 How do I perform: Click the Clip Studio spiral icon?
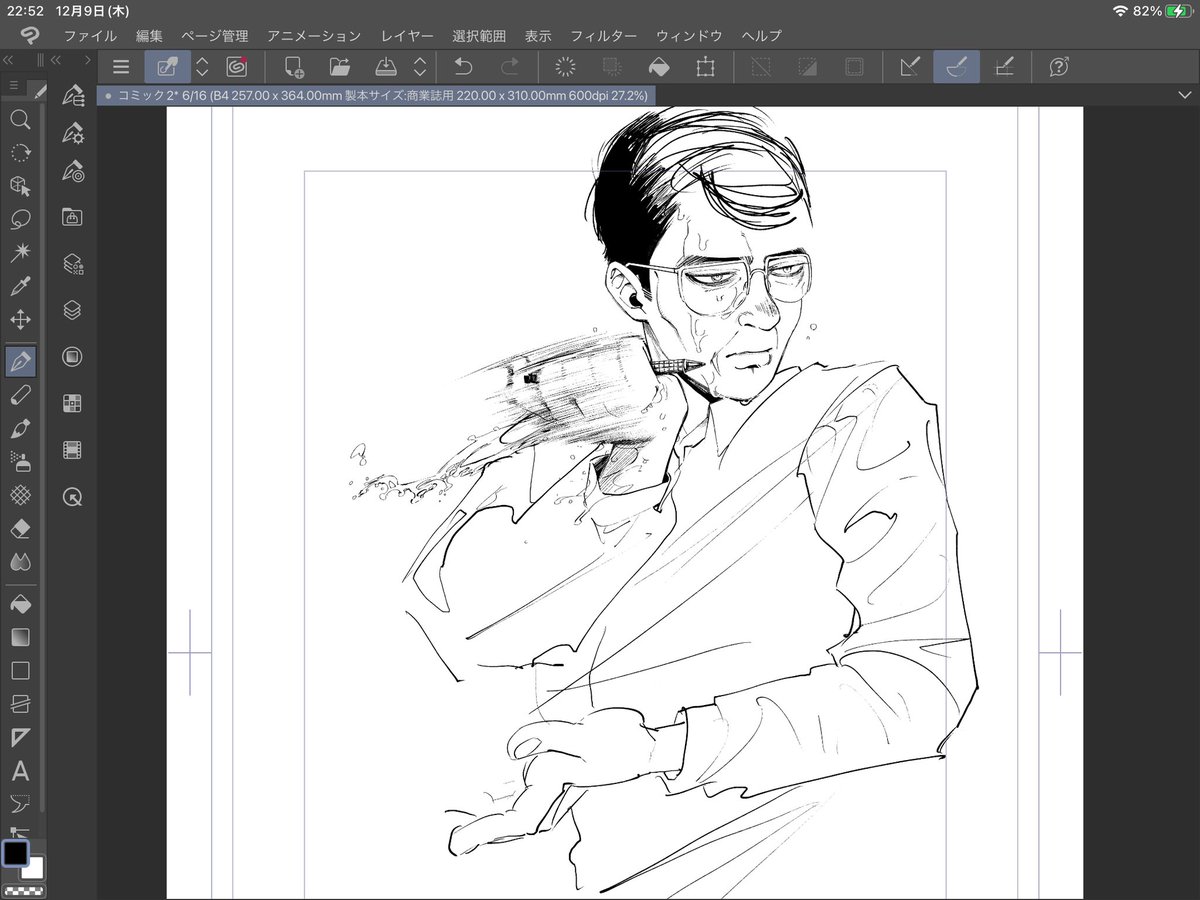237,67
